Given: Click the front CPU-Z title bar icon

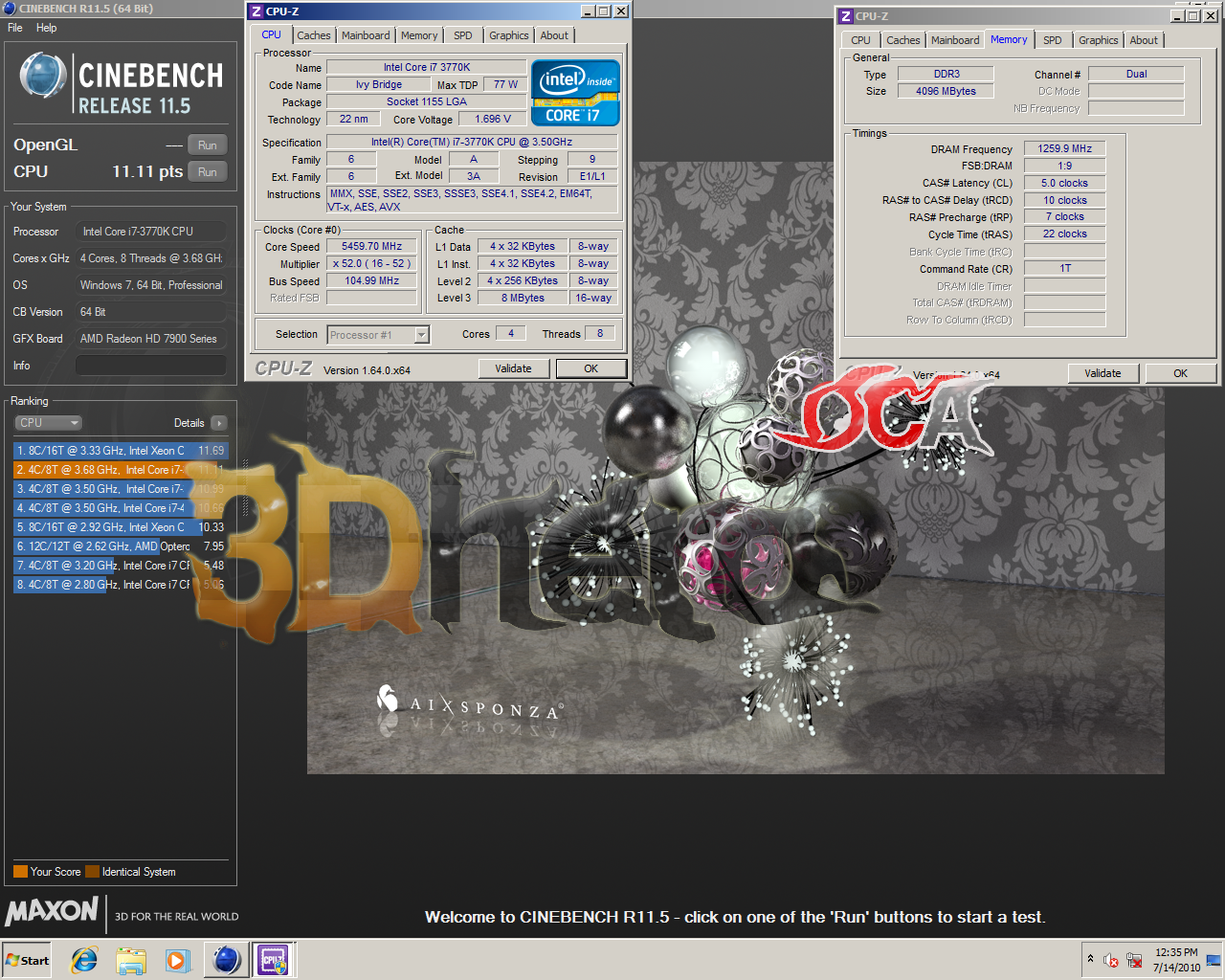Looking at the screenshot, I should [x=256, y=11].
